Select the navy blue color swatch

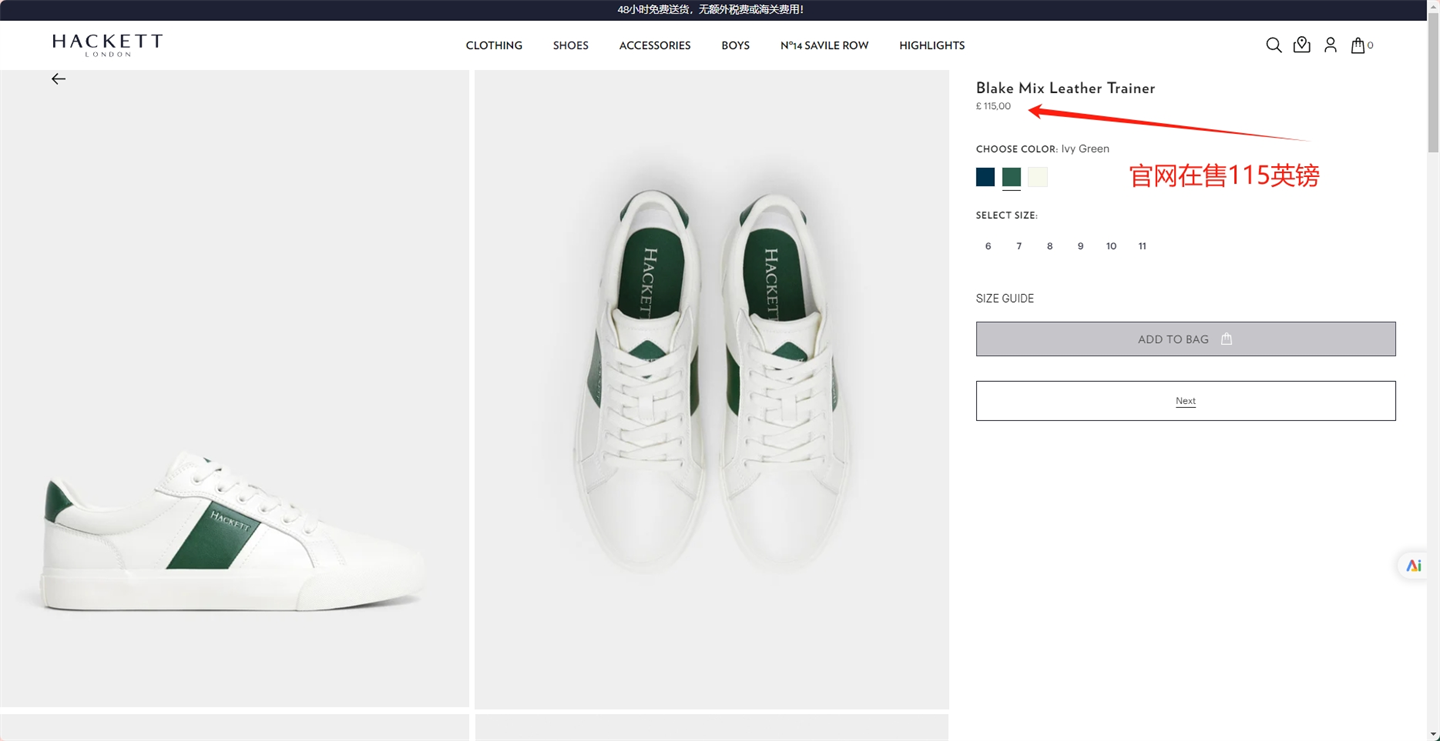[985, 177]
